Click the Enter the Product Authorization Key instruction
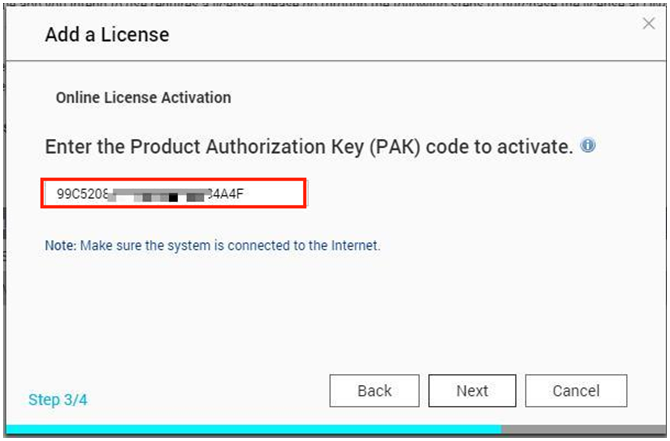670x441 pixels. (309, 147)
